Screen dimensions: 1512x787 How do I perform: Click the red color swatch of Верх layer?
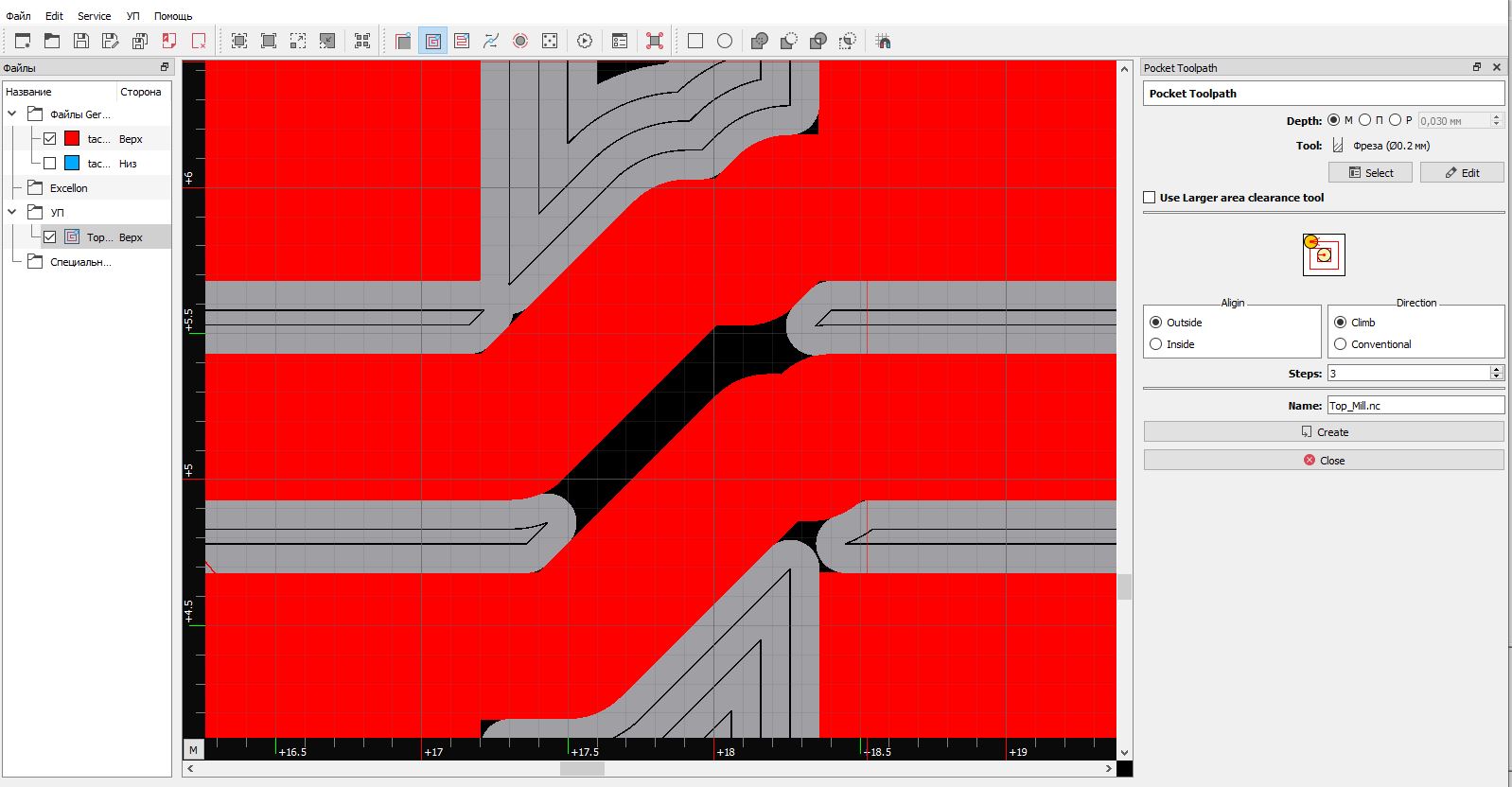point(72,139)
